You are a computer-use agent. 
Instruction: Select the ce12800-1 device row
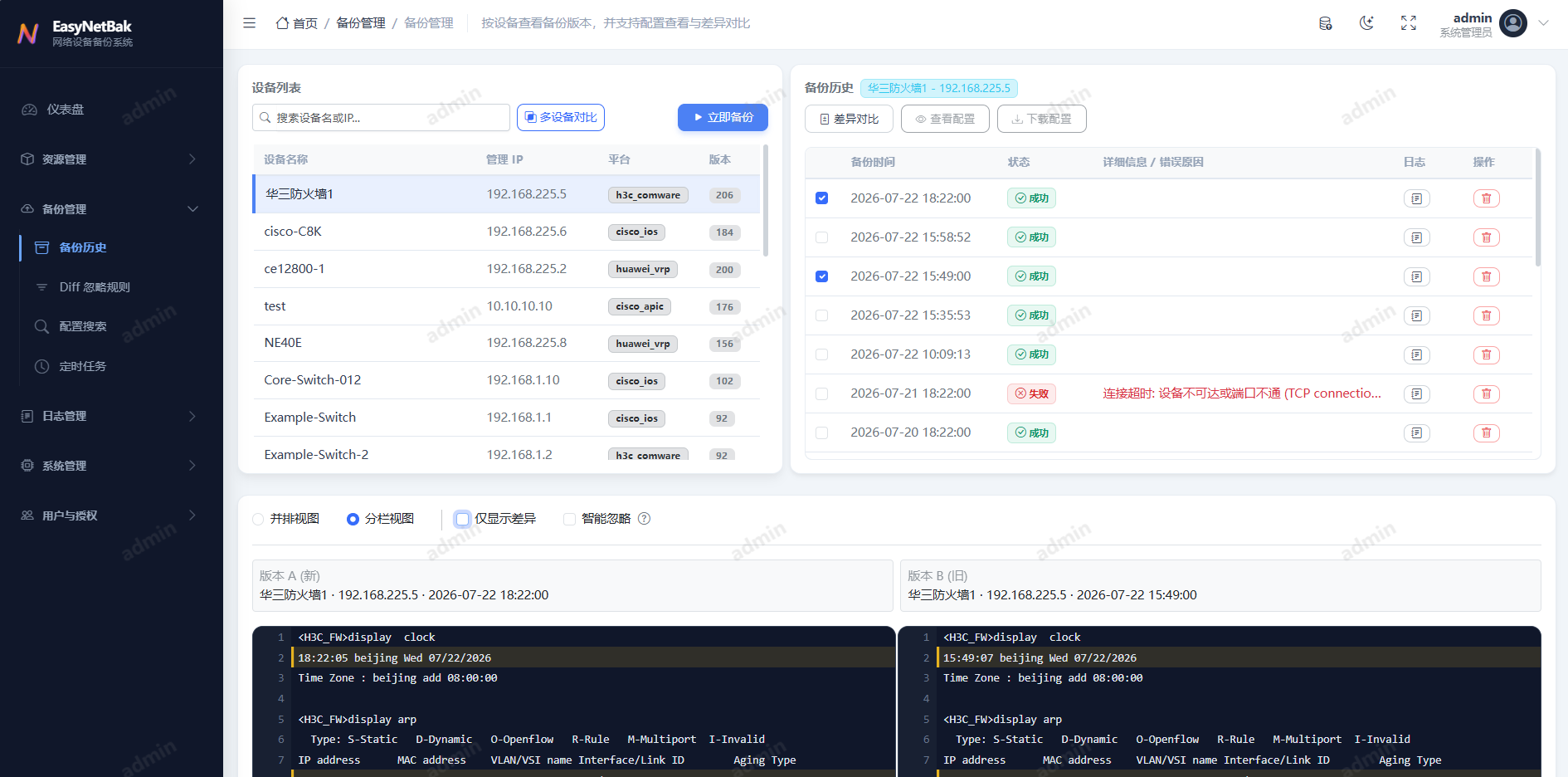506,269
